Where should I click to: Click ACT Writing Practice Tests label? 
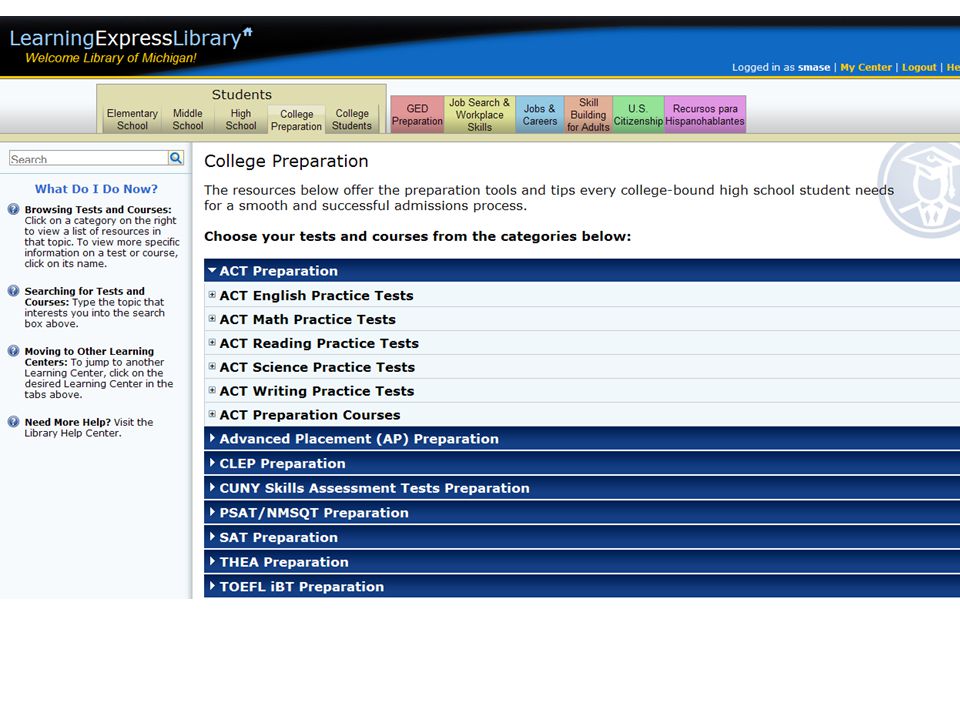pyautogui.click(x=317, y=391)
